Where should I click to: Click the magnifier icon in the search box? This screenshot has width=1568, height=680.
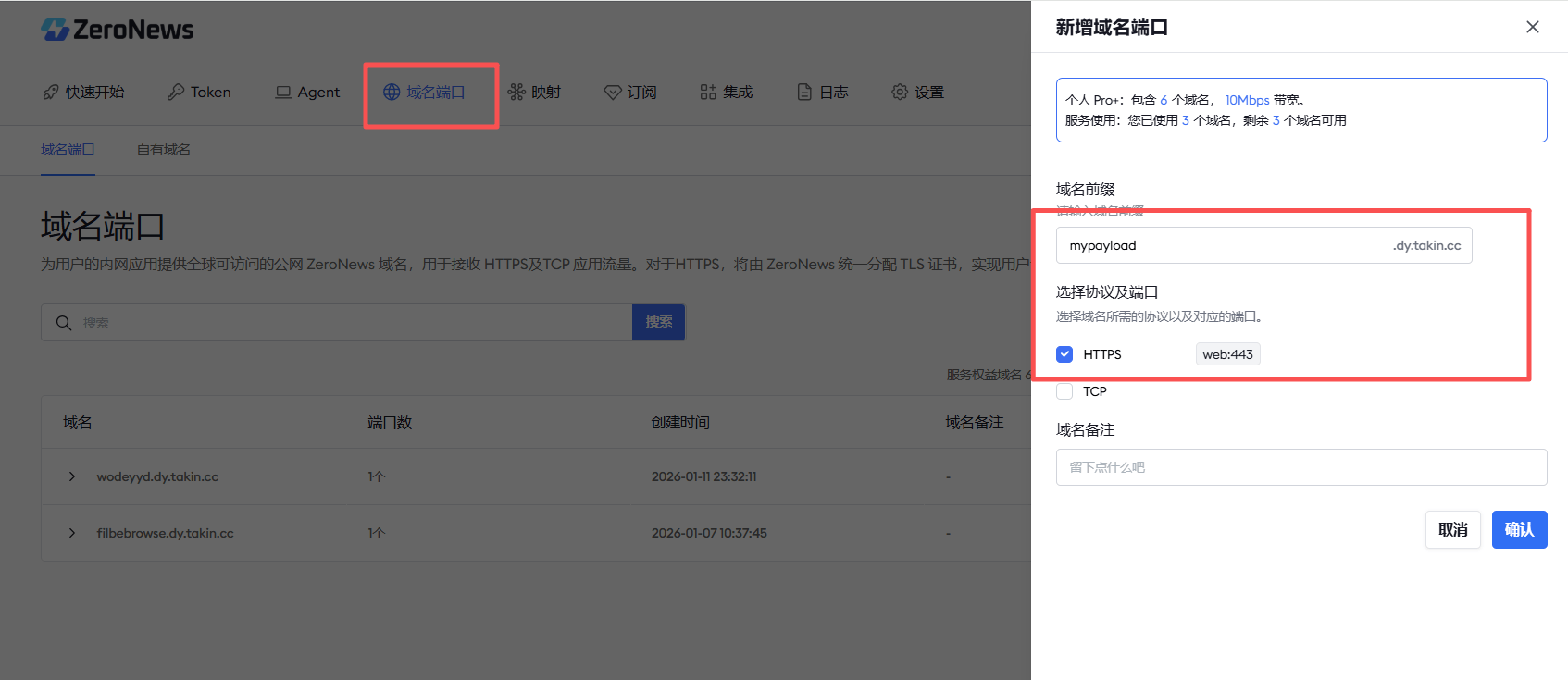pyautogui.click(x=64, y=323)
